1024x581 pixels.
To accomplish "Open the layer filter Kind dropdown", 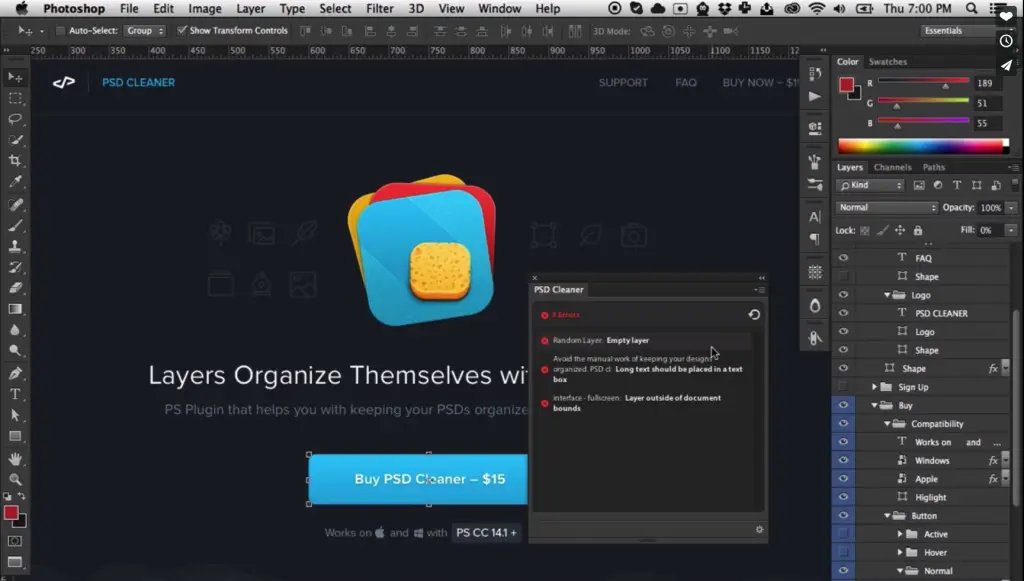I will click(x=870, y=185).
